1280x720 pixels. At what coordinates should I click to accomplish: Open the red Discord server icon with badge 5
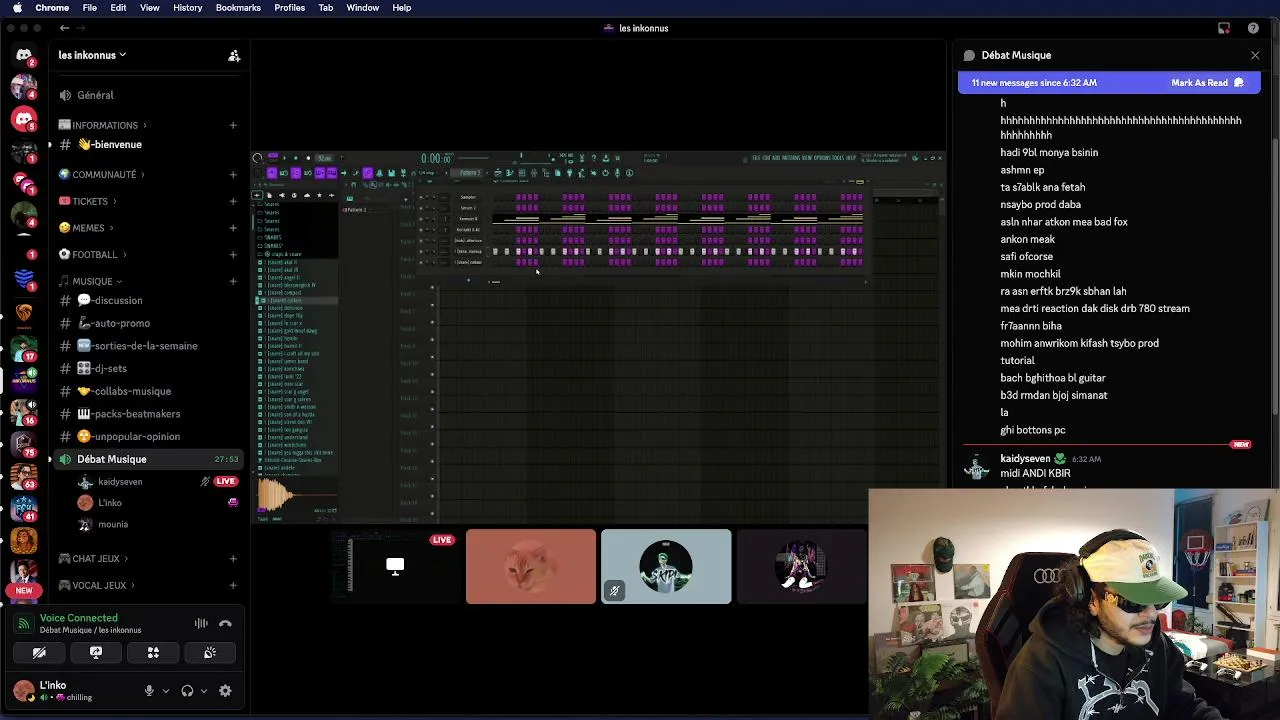[24, 119]
